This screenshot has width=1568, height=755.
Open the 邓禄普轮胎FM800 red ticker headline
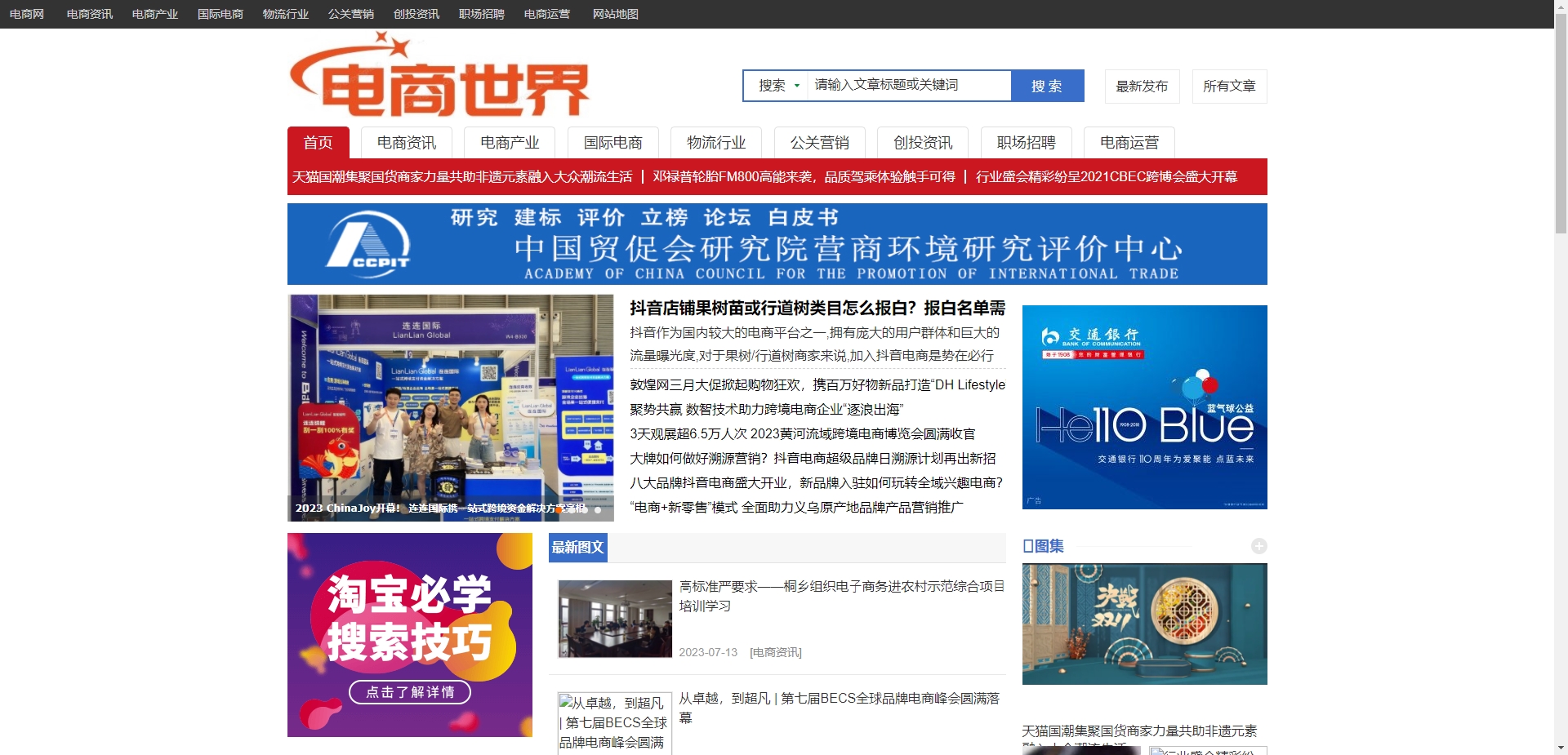pyautogui.click(x=804, y=176)
